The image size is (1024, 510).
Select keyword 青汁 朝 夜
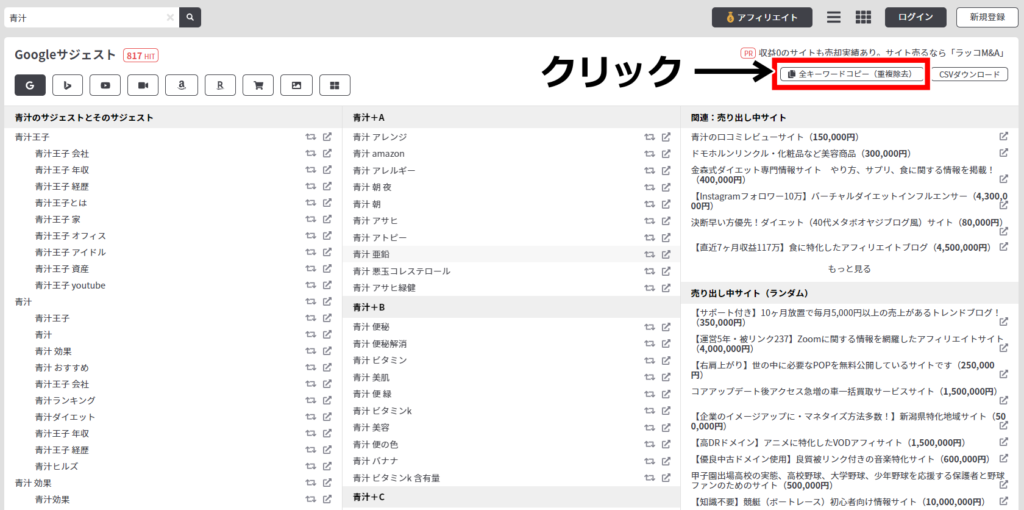[371, 187]
